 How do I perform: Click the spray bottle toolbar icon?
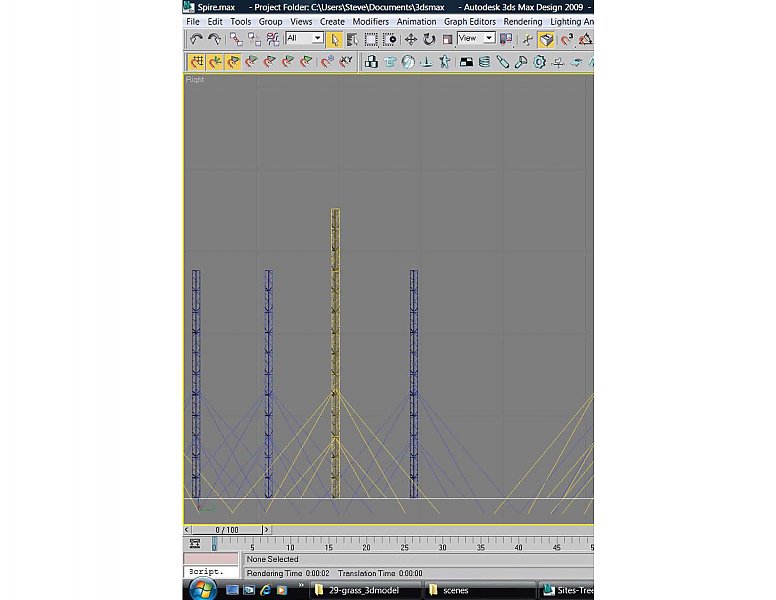(503, 62)
